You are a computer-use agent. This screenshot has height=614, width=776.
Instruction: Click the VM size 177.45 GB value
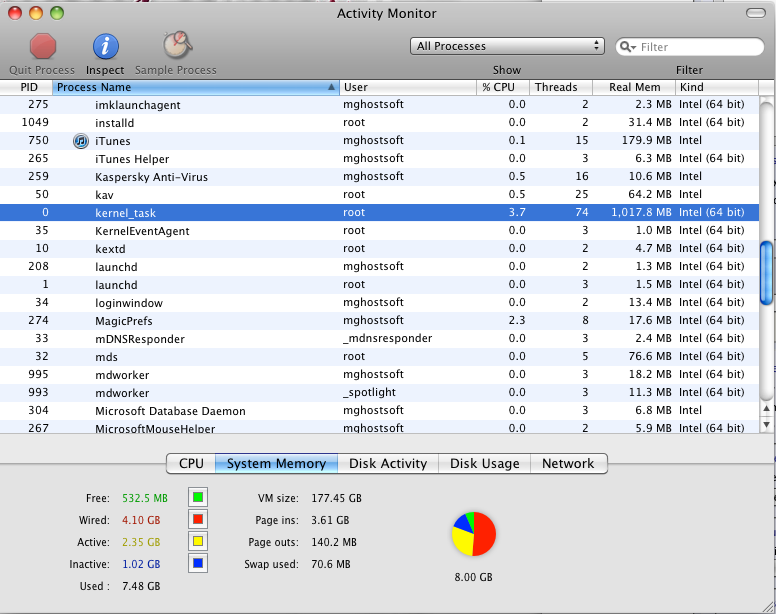coord(337,498)
